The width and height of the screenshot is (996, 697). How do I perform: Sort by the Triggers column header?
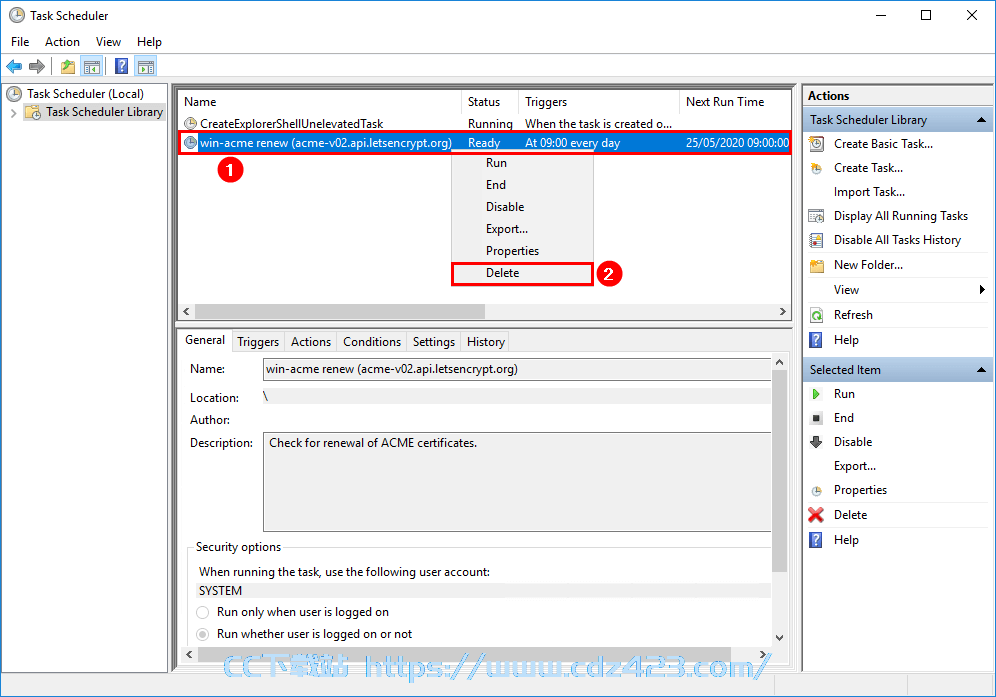click(599, 102)
